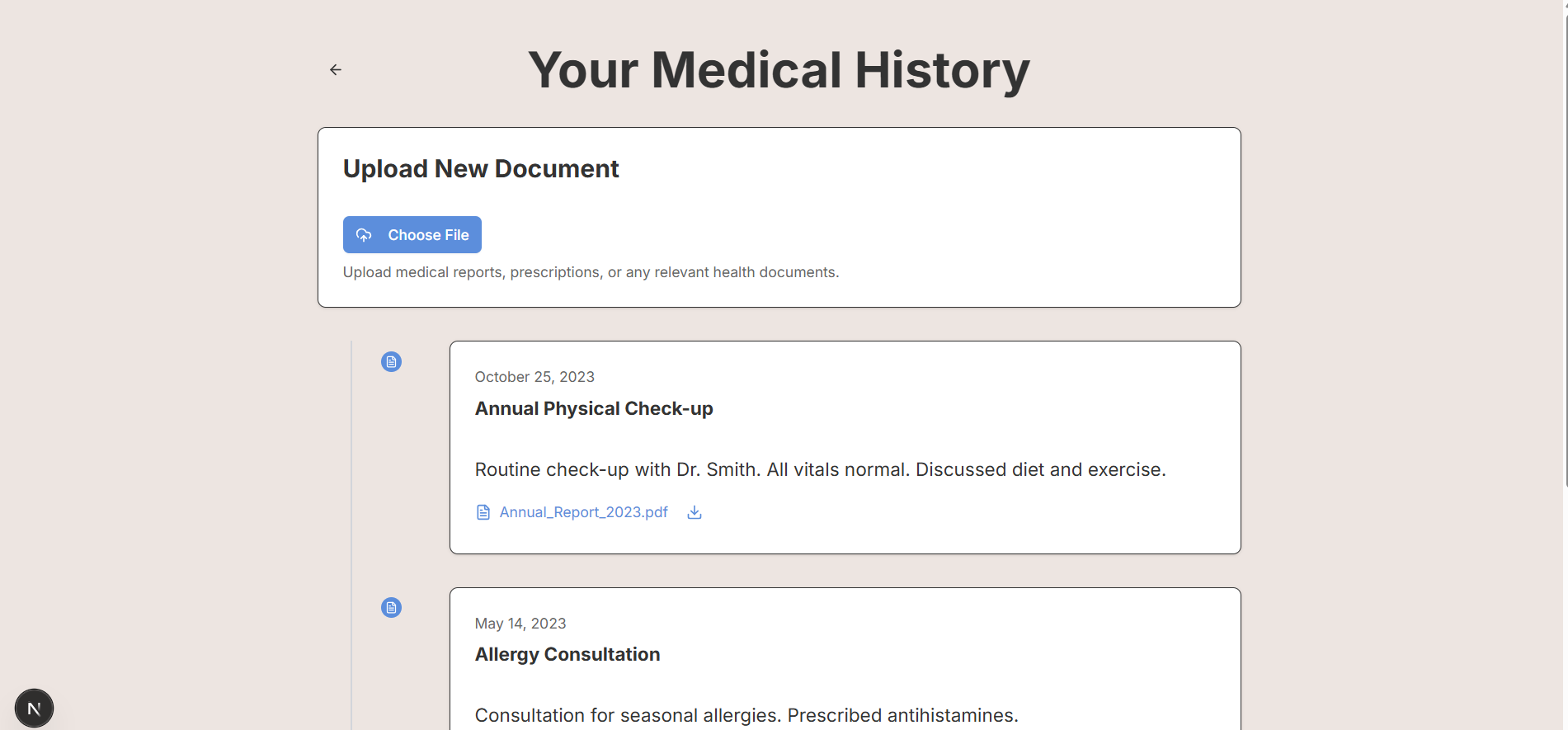Open the Next.js dev tools N badge
The image size is (1568, 730).
tap(34, 709)
